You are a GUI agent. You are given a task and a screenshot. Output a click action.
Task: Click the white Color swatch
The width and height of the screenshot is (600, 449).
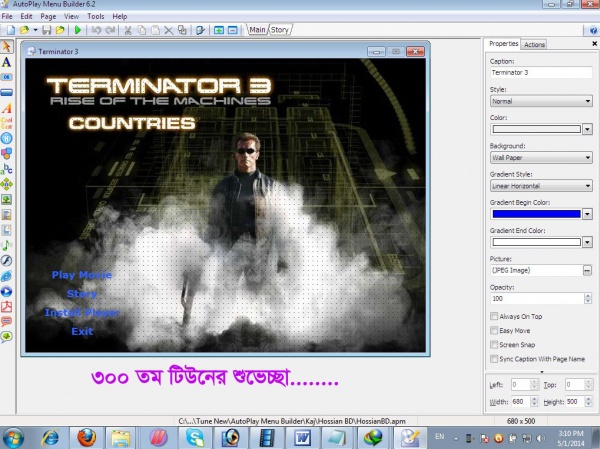click(536, 129)
